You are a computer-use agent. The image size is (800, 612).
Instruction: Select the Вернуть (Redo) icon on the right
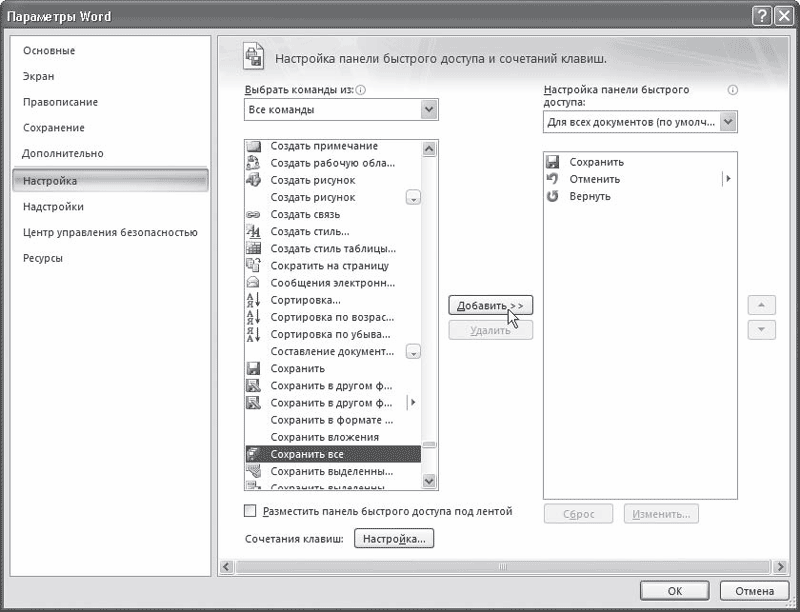click(x=551, y=196)
